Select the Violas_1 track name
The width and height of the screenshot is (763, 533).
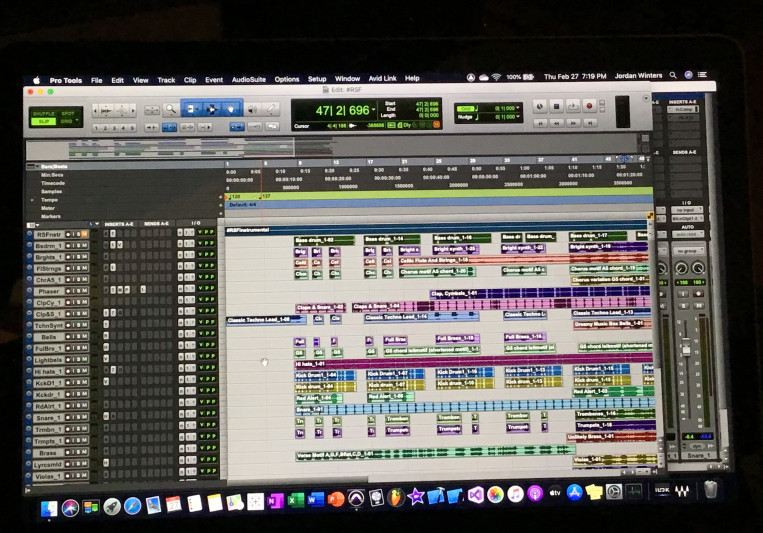pyautogui.click(x=49, y=476)
